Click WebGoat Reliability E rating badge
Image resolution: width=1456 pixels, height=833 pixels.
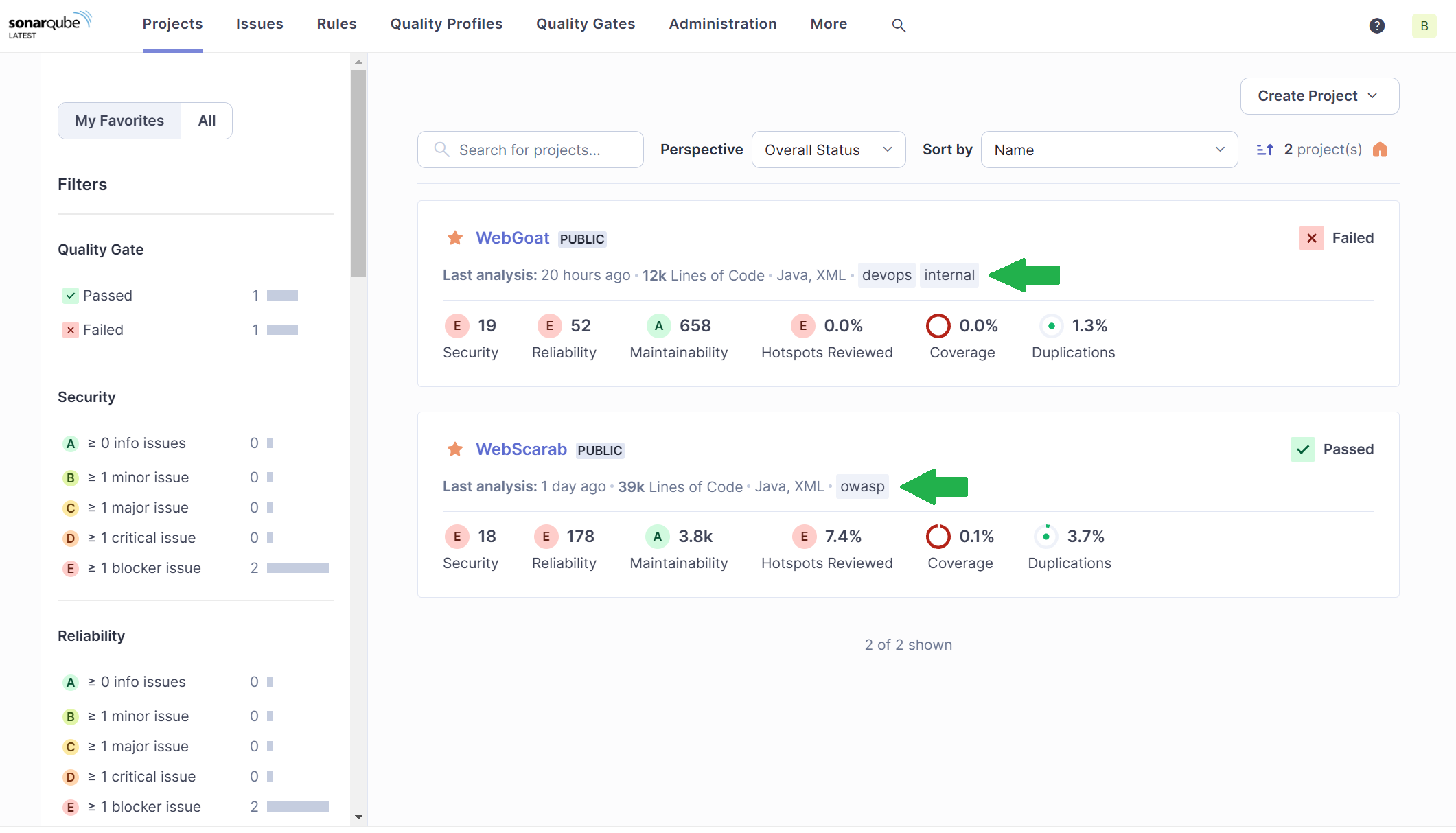(x=549, y=326)
